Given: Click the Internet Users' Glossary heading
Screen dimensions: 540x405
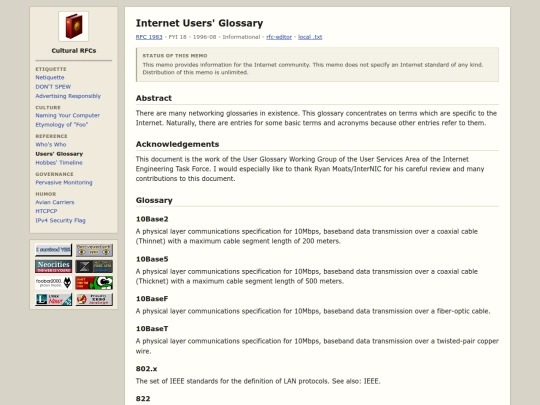Looking at the screenshot, I should (199, 23).
